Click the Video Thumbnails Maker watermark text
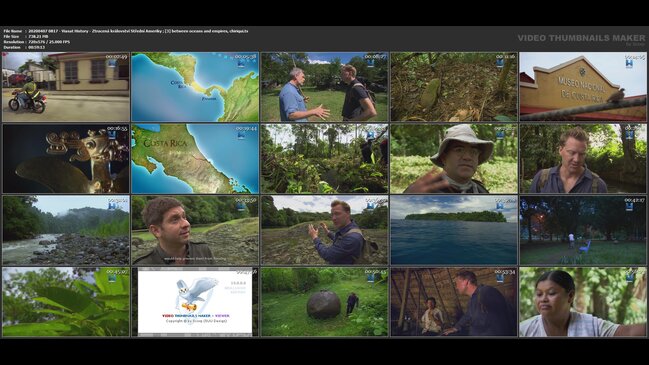Image resolution: width=649 pixels, height=365 pixels. (x=581, y=38)
